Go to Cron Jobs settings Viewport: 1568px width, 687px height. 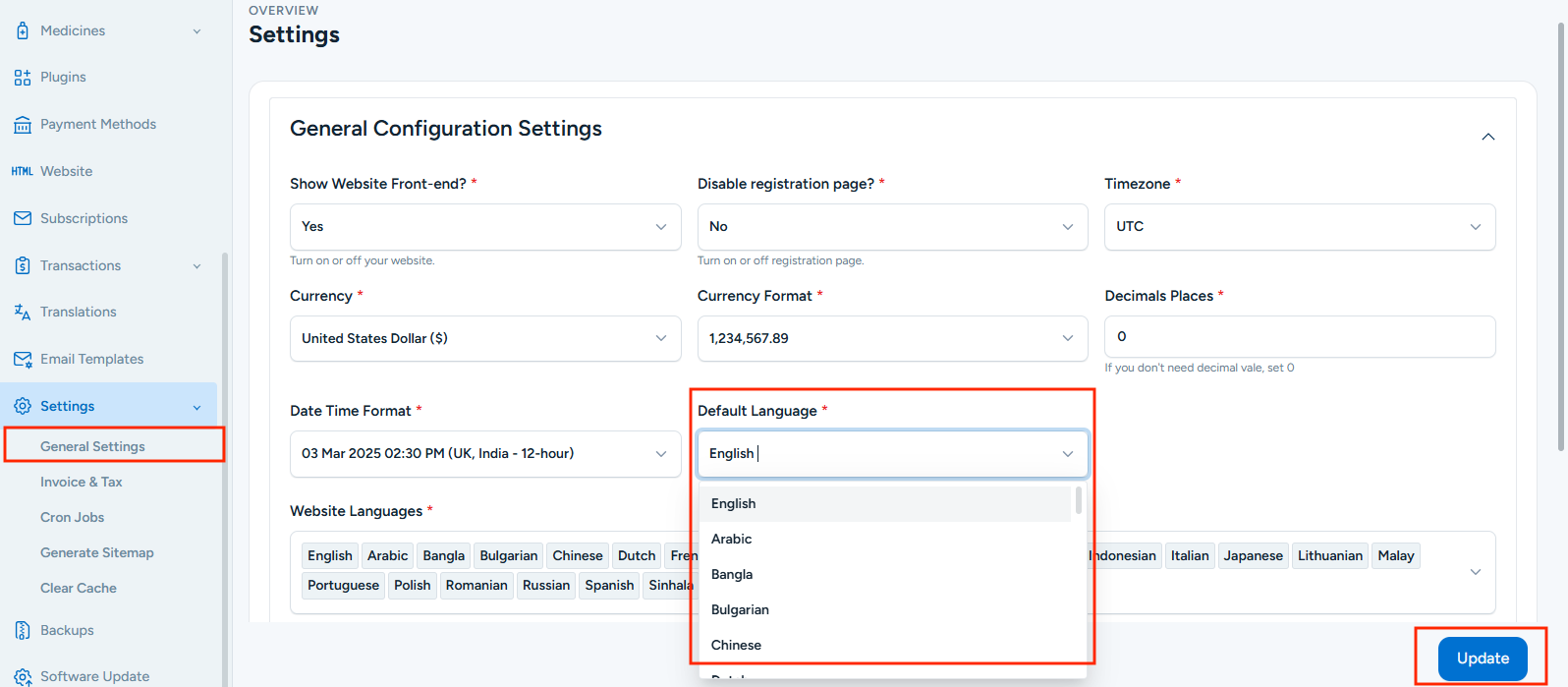click(73, 517)
